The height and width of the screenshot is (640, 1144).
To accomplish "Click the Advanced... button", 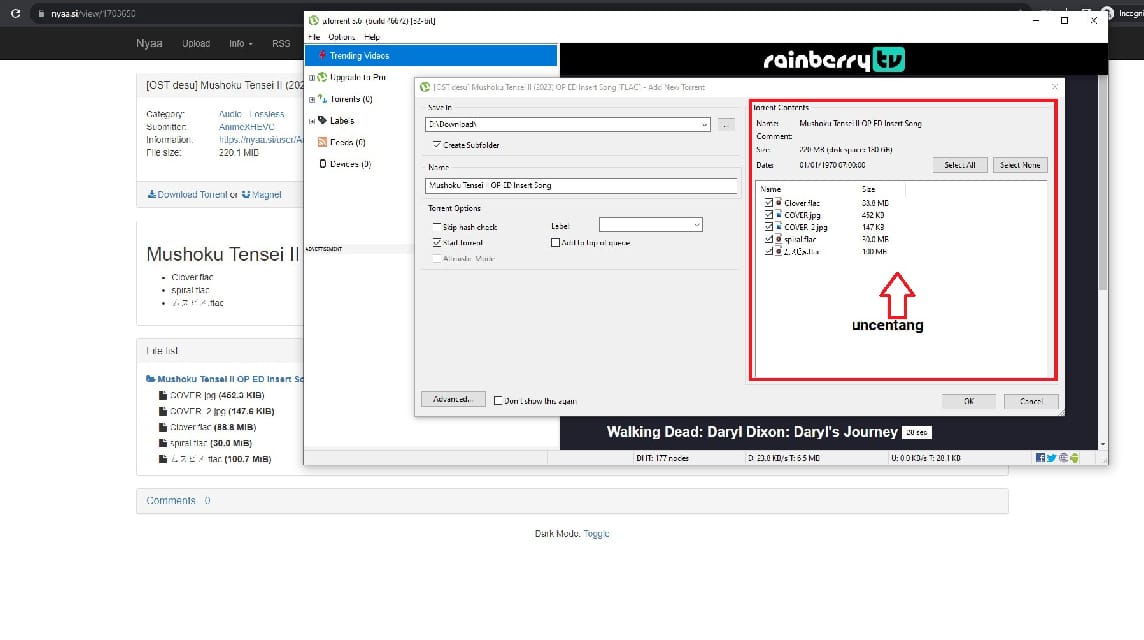I will 453,399.
